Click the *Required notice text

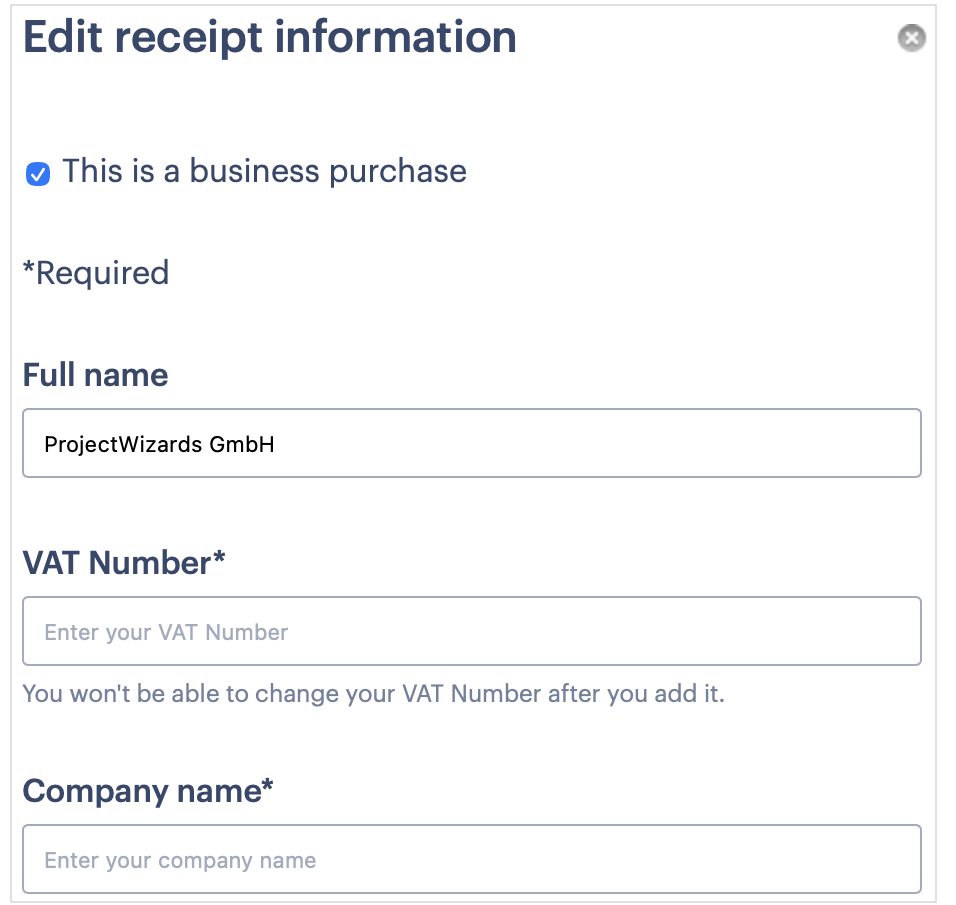(95, 273)
